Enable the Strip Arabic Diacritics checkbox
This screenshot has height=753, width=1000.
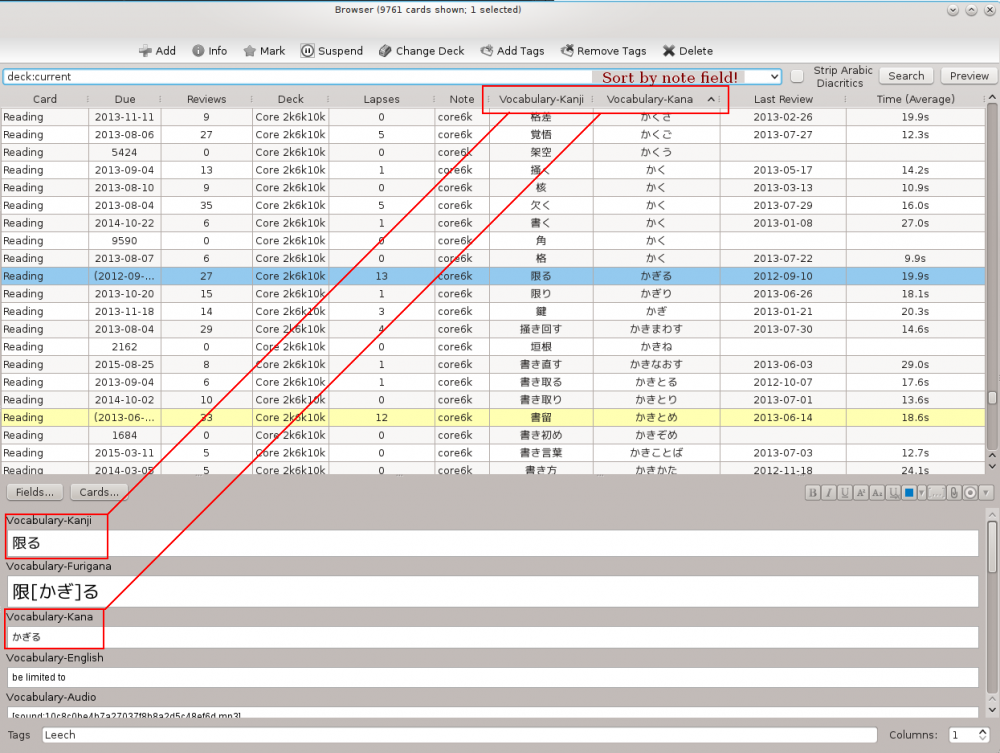pyautogui.click(x=797, y=76)
